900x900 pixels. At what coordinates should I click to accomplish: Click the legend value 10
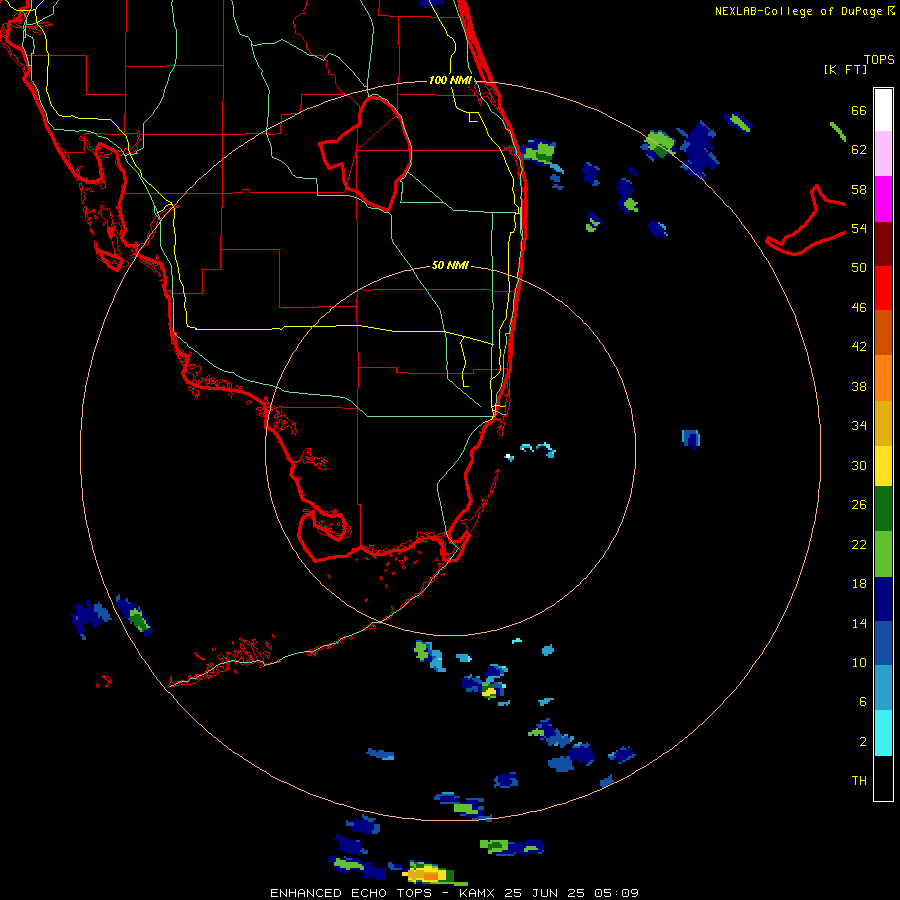coord(859,662)
